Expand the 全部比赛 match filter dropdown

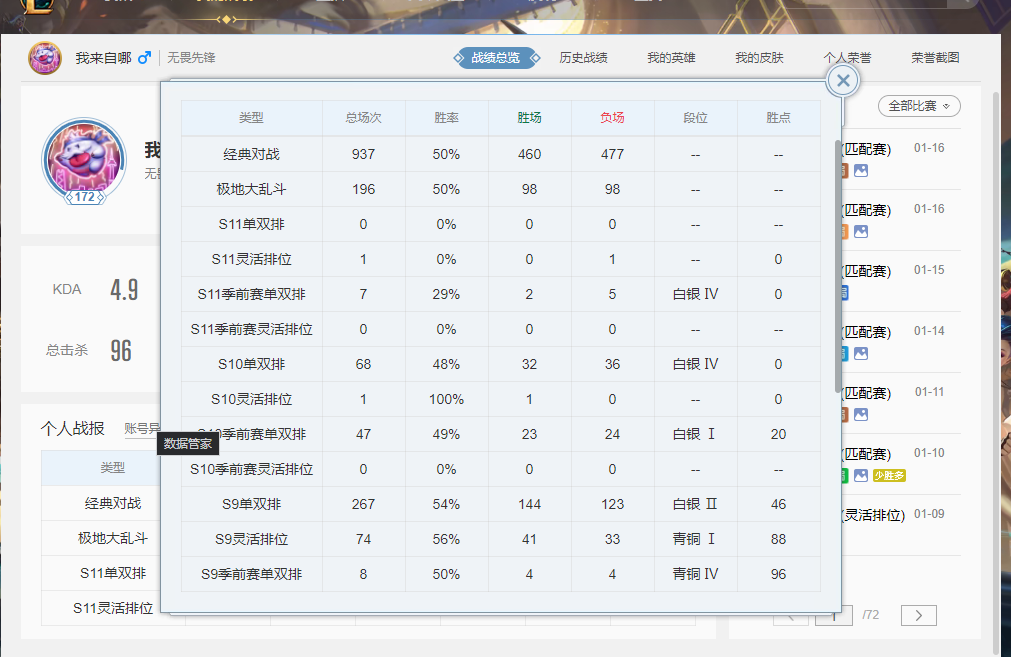[918, 106]
